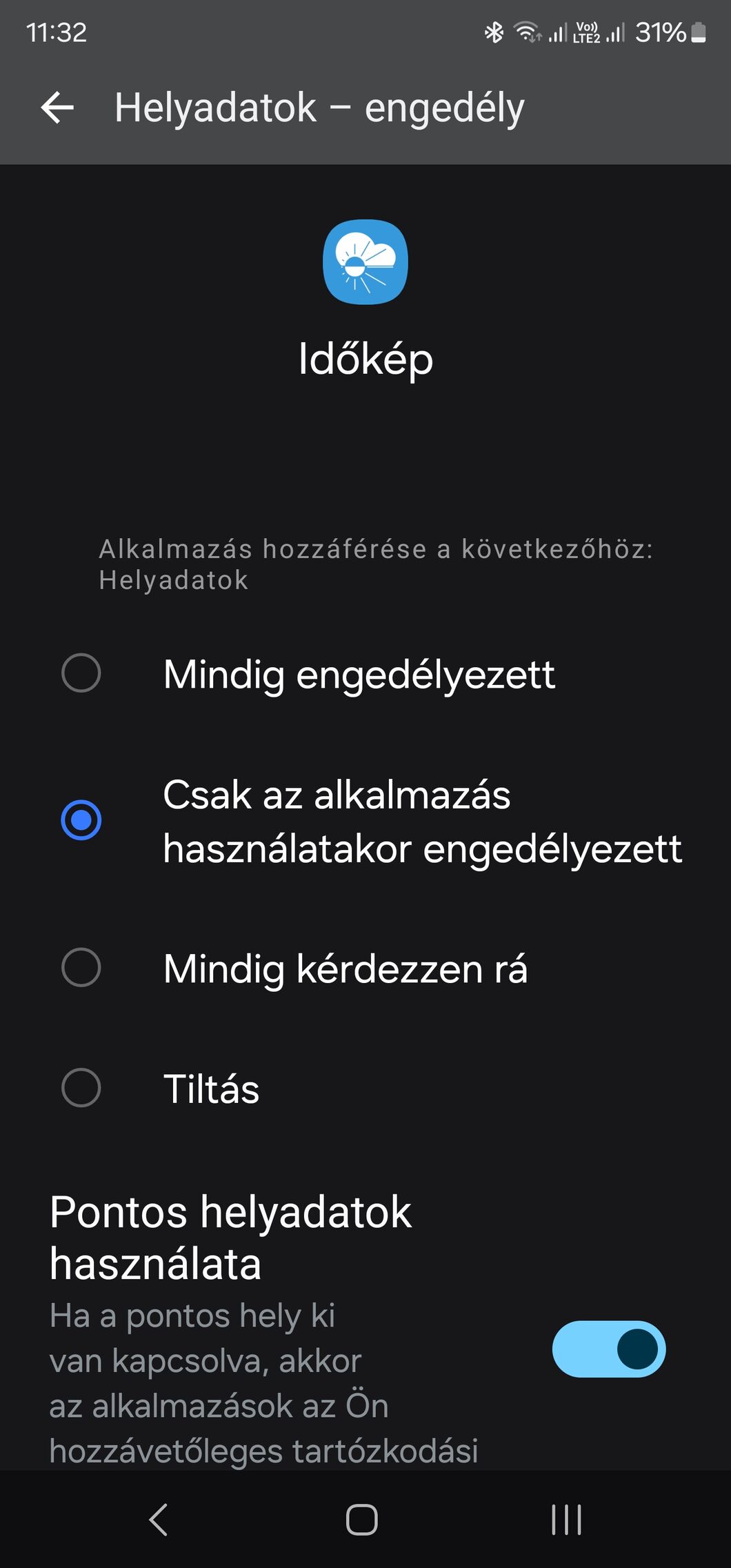Tap the battery indicator icon
731x1568 pixels.
click(699, 32)
